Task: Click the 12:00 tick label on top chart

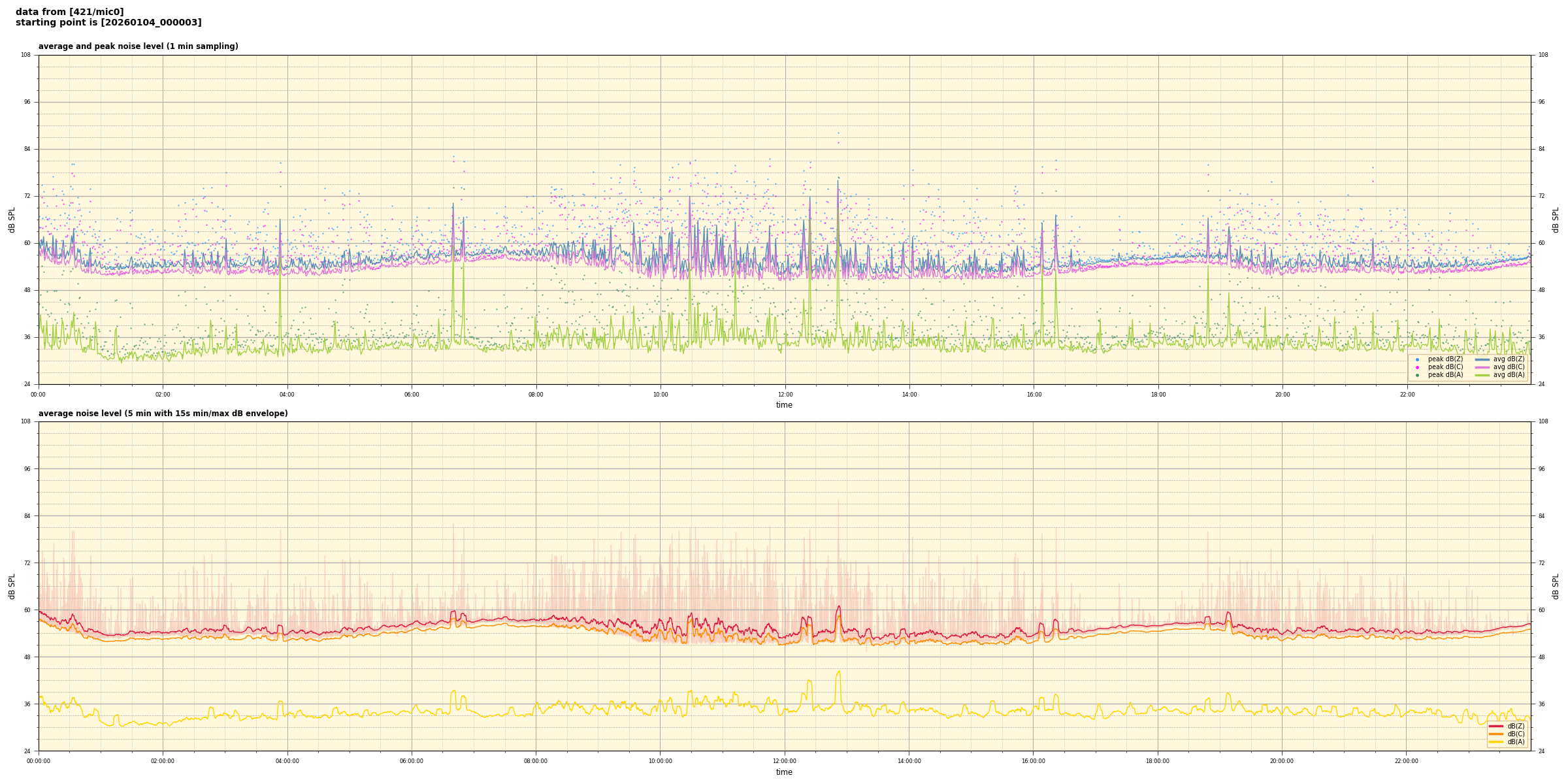Action: click(x=785, y=395)
